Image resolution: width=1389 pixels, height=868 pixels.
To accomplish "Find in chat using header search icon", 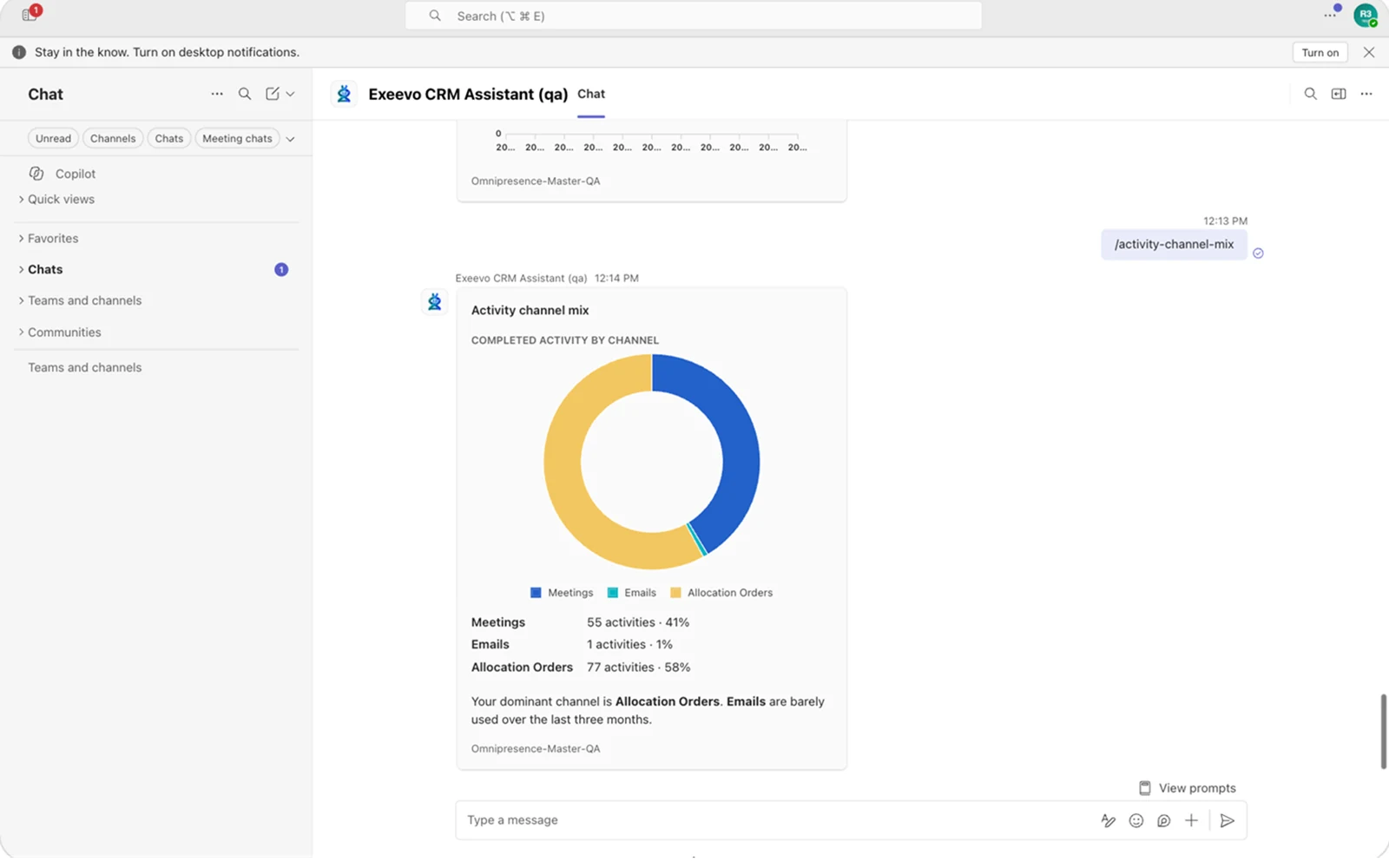I will tap(1311, 94).
